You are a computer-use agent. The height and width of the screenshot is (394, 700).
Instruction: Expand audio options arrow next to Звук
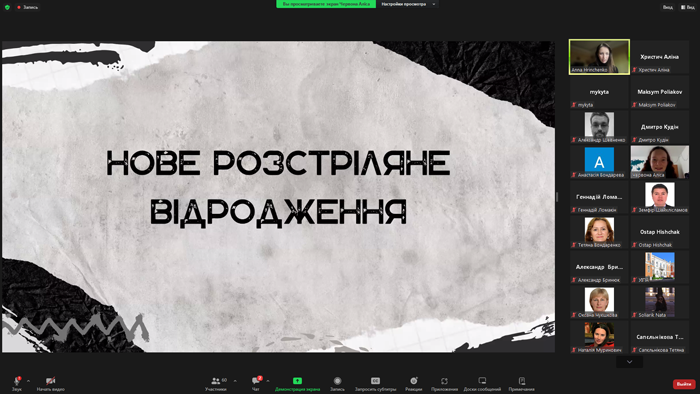coord(28,381)
